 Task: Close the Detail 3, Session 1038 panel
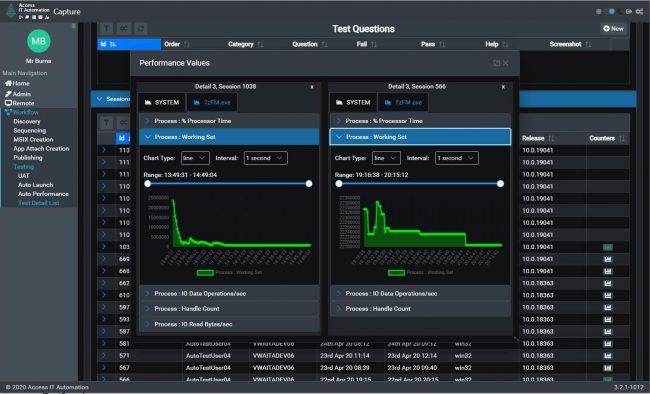pos(312,87)
